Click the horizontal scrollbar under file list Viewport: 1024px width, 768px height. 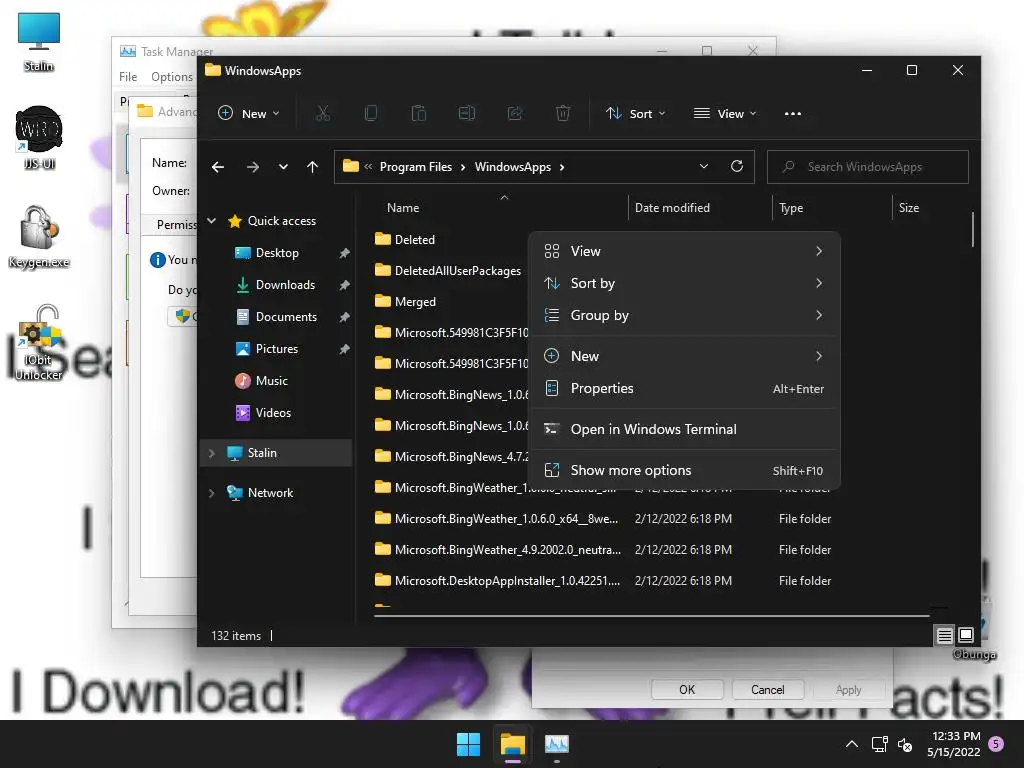(x=652, y=615)
